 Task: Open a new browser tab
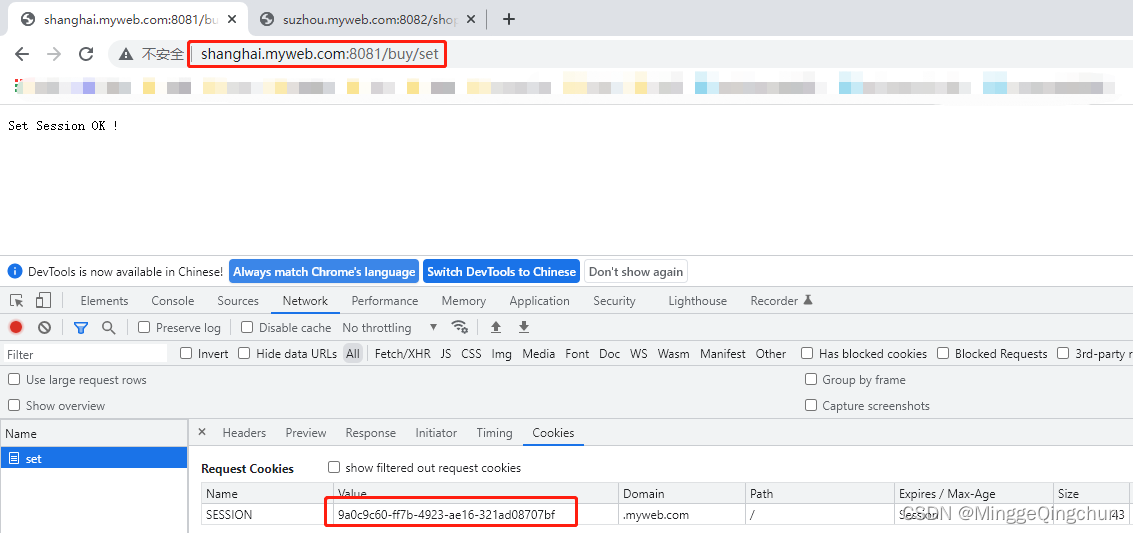[509, 20]
